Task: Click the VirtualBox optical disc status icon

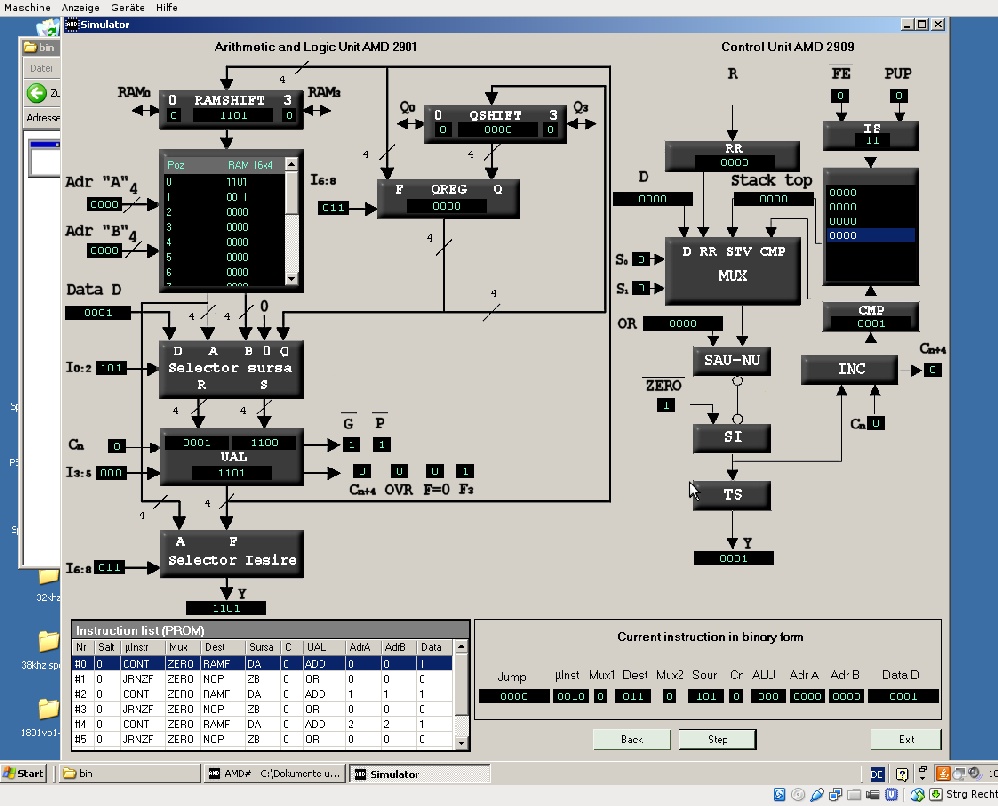Action: click(798, 795)
